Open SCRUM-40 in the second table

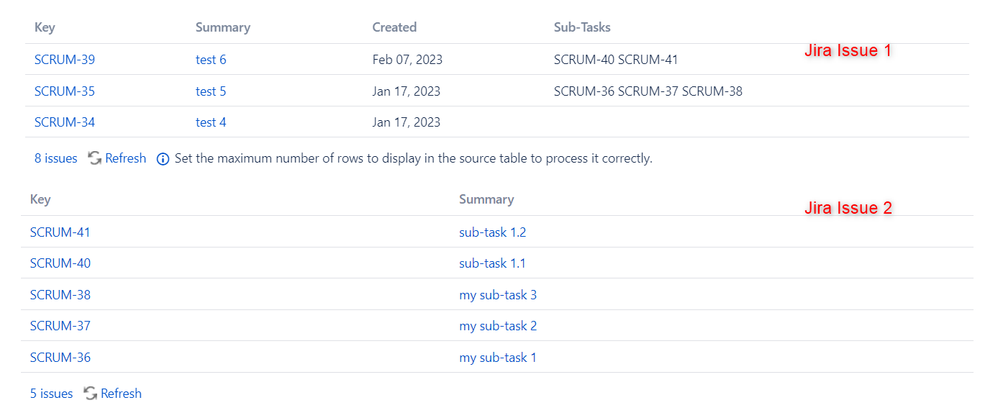pyautogui.click(x=60, y=263)
